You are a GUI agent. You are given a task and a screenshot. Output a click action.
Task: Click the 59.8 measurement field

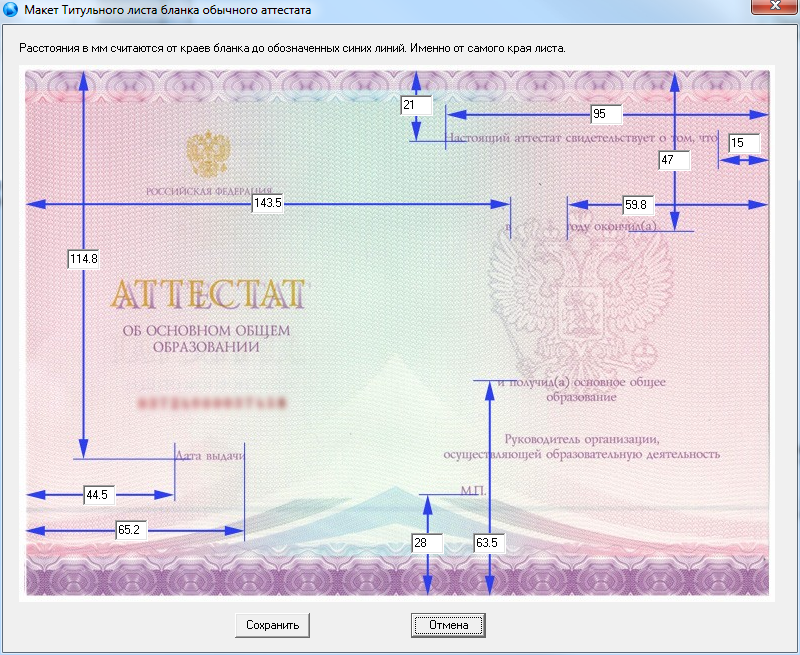637,205
